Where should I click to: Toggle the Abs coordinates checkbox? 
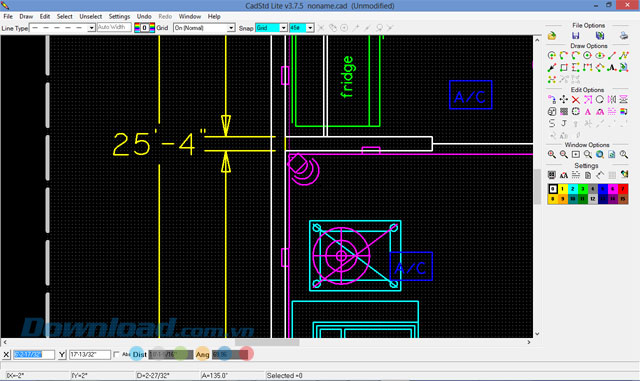pos(116,354)
